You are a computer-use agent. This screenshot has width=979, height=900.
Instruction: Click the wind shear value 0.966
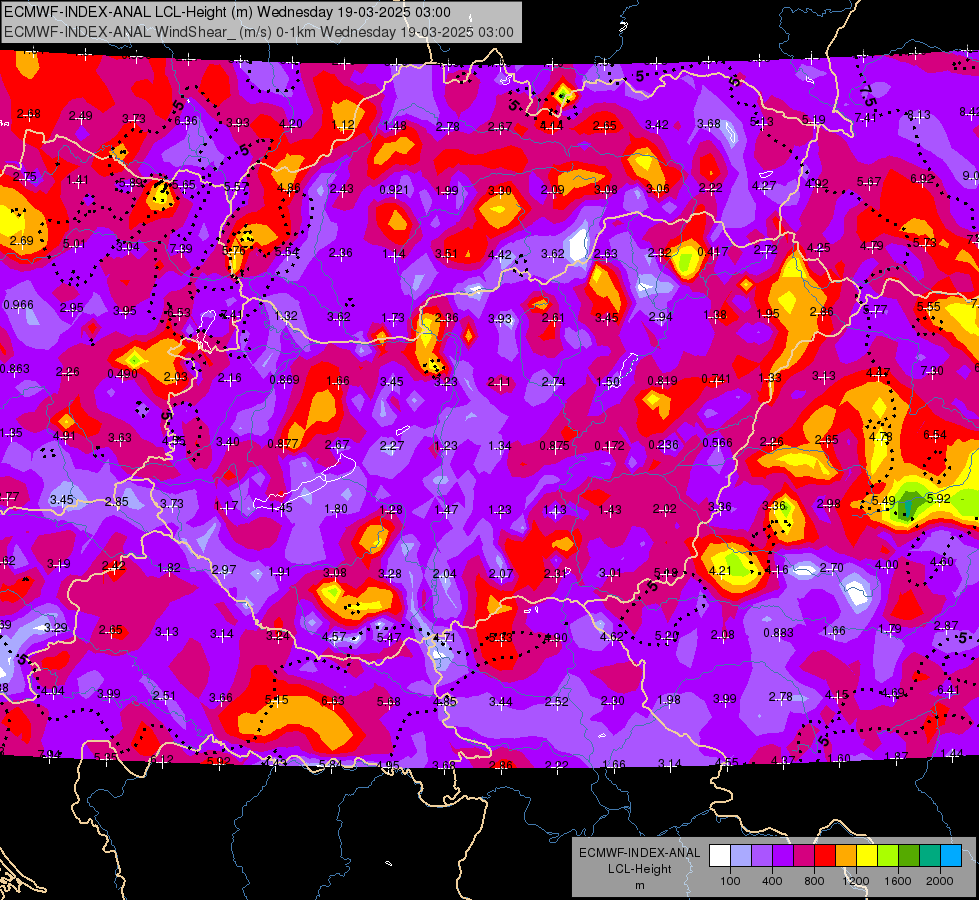tap(19, 305)
